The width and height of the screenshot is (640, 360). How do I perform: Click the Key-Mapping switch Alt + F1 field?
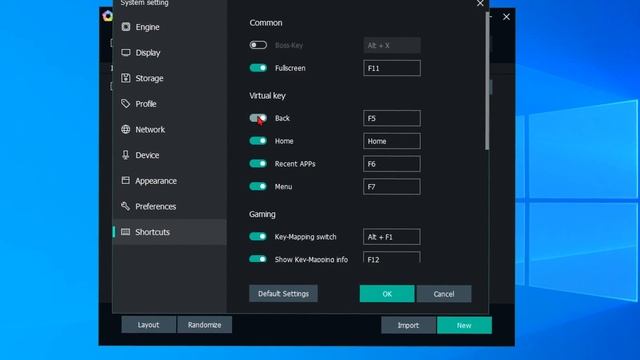coord(392,237)
